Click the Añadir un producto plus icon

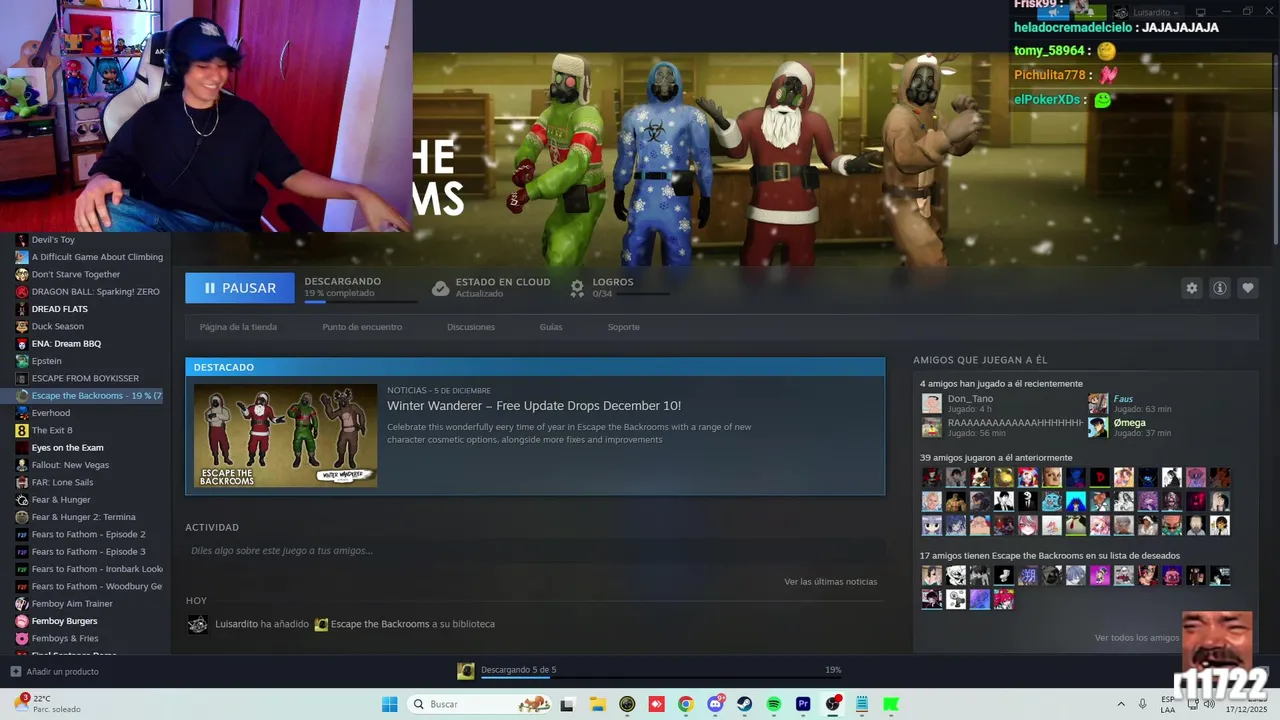click(15, 672)
